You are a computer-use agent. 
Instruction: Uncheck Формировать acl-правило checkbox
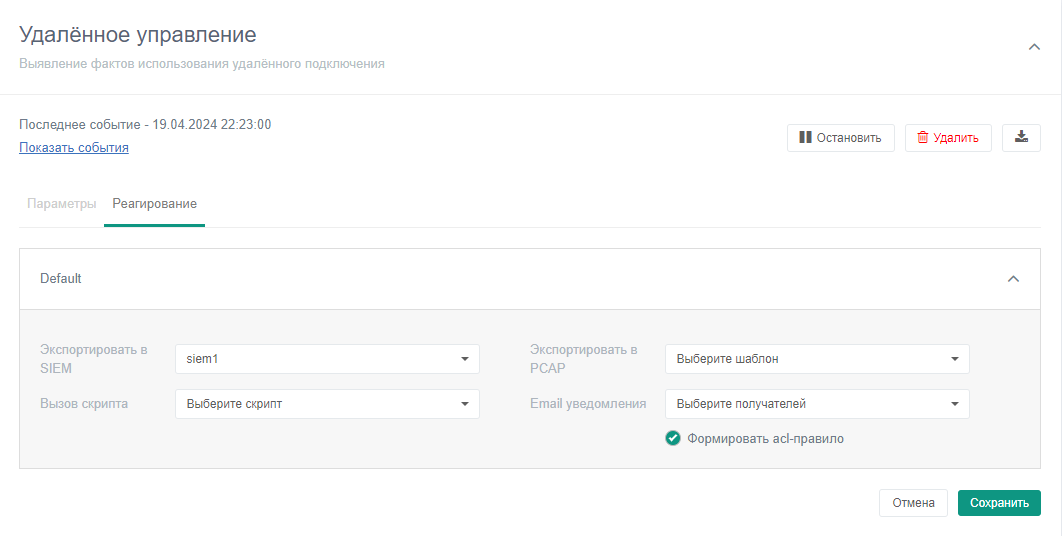coord(673,438)
